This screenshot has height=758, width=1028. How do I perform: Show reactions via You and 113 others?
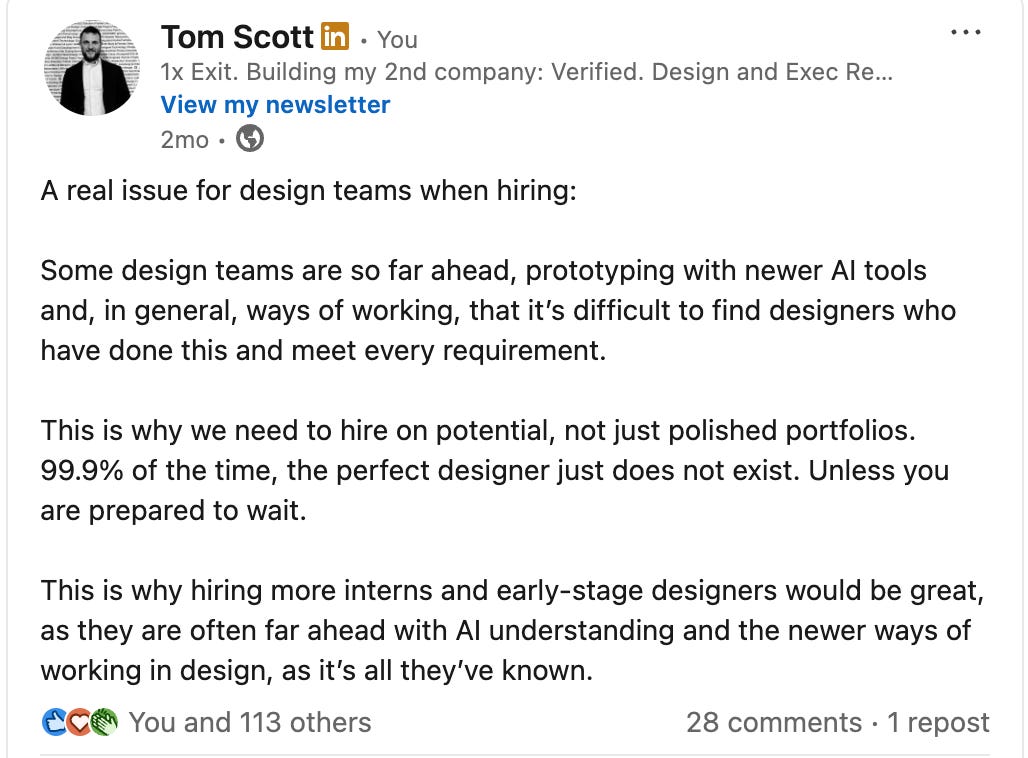250,723
